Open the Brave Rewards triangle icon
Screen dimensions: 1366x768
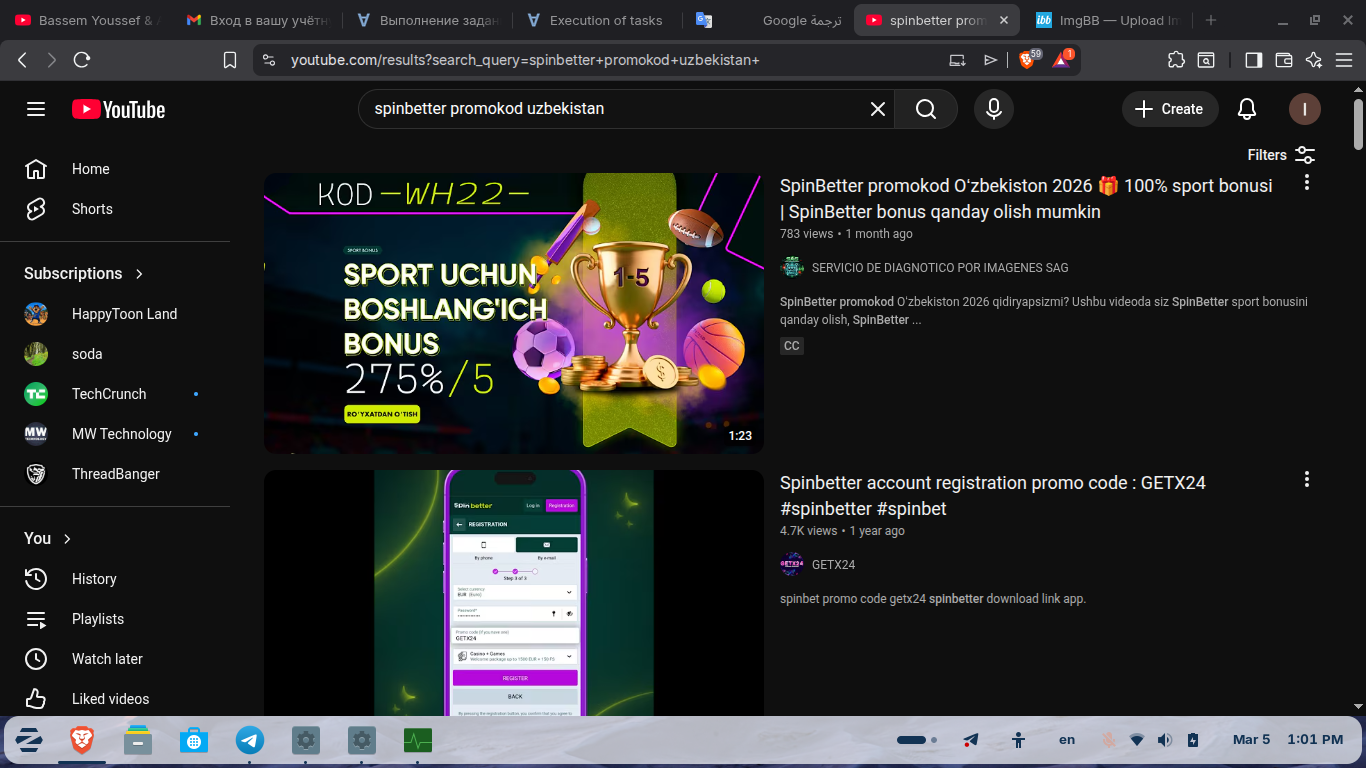1062,60
